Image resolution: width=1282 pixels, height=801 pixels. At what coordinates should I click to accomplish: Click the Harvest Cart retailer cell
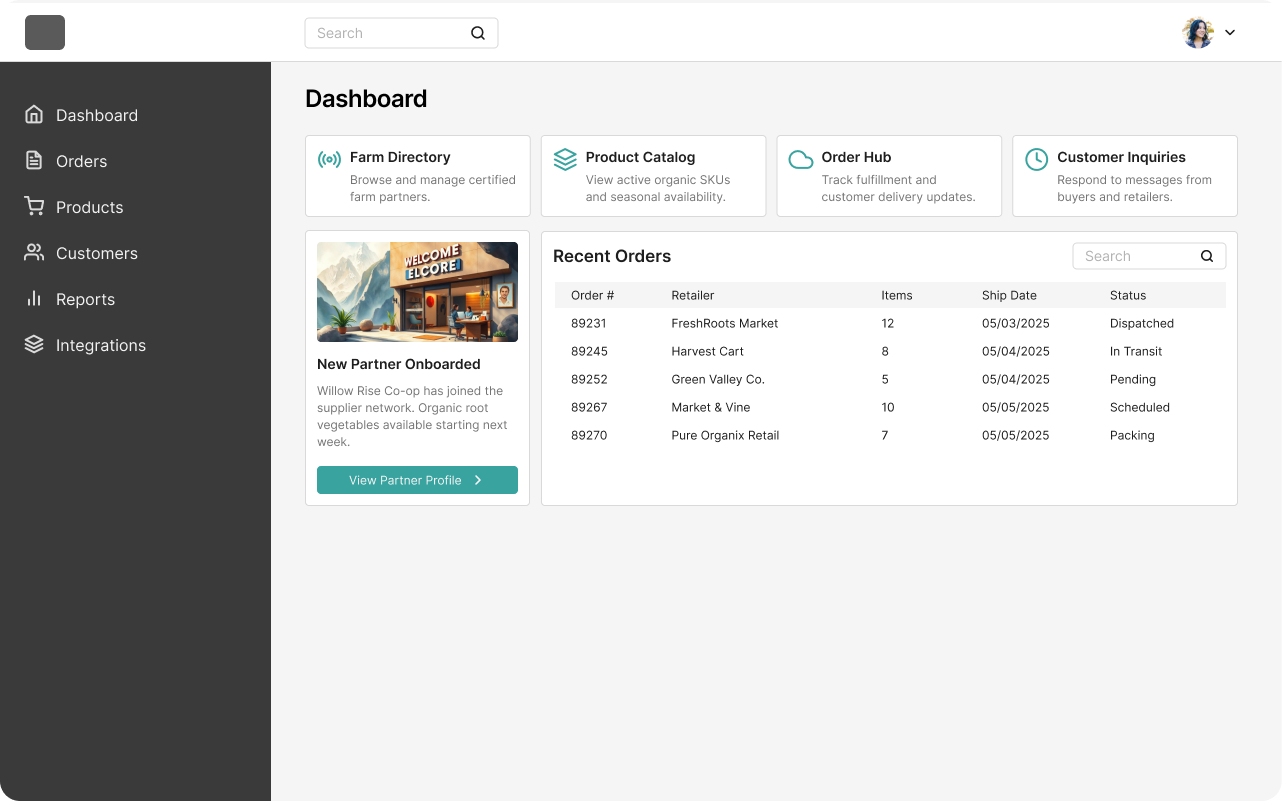[707, 351]
